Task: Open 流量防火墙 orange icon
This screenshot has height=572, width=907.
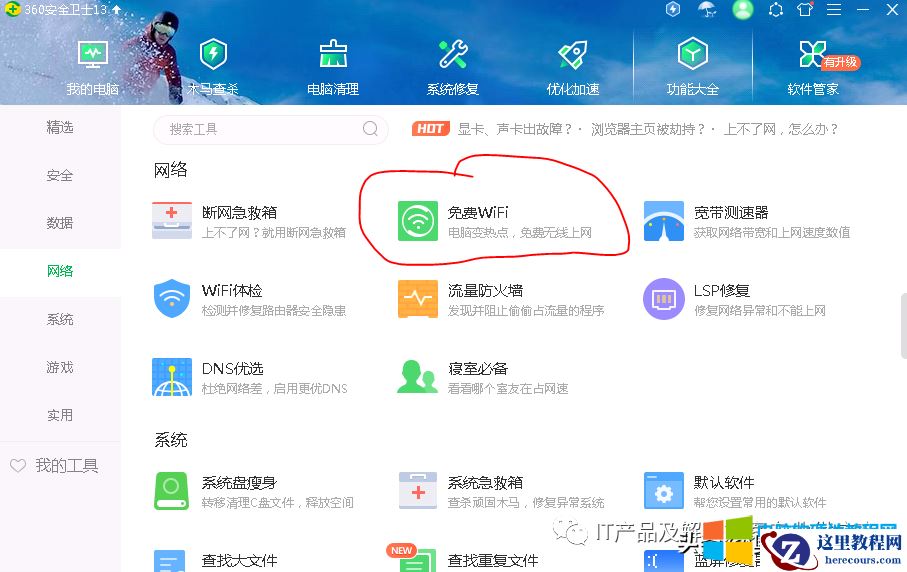Action: [x=418, y=298]
